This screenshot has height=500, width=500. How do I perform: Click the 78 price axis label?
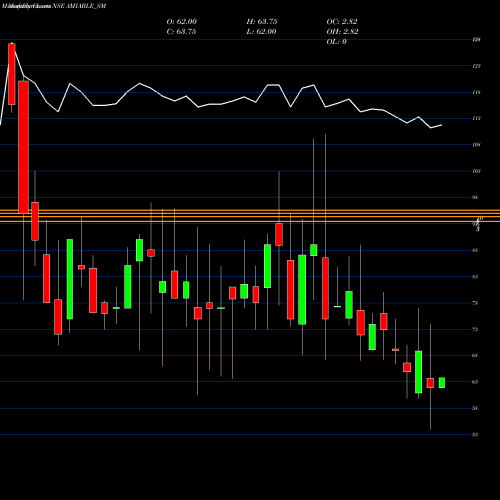475,303
